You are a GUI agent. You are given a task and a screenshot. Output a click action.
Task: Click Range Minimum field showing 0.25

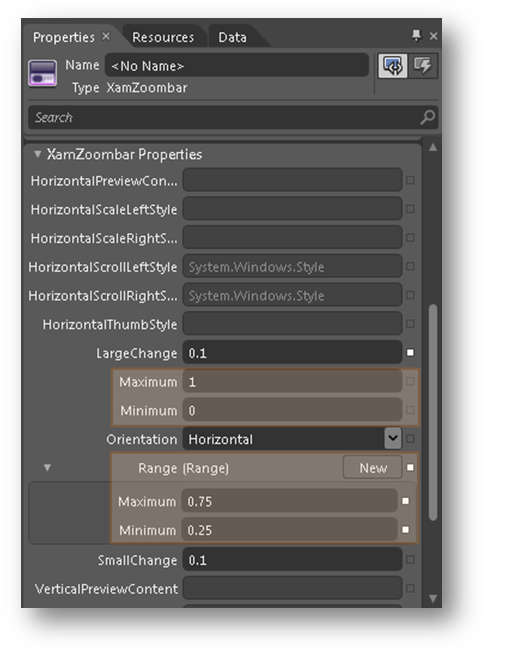[289, 530]
